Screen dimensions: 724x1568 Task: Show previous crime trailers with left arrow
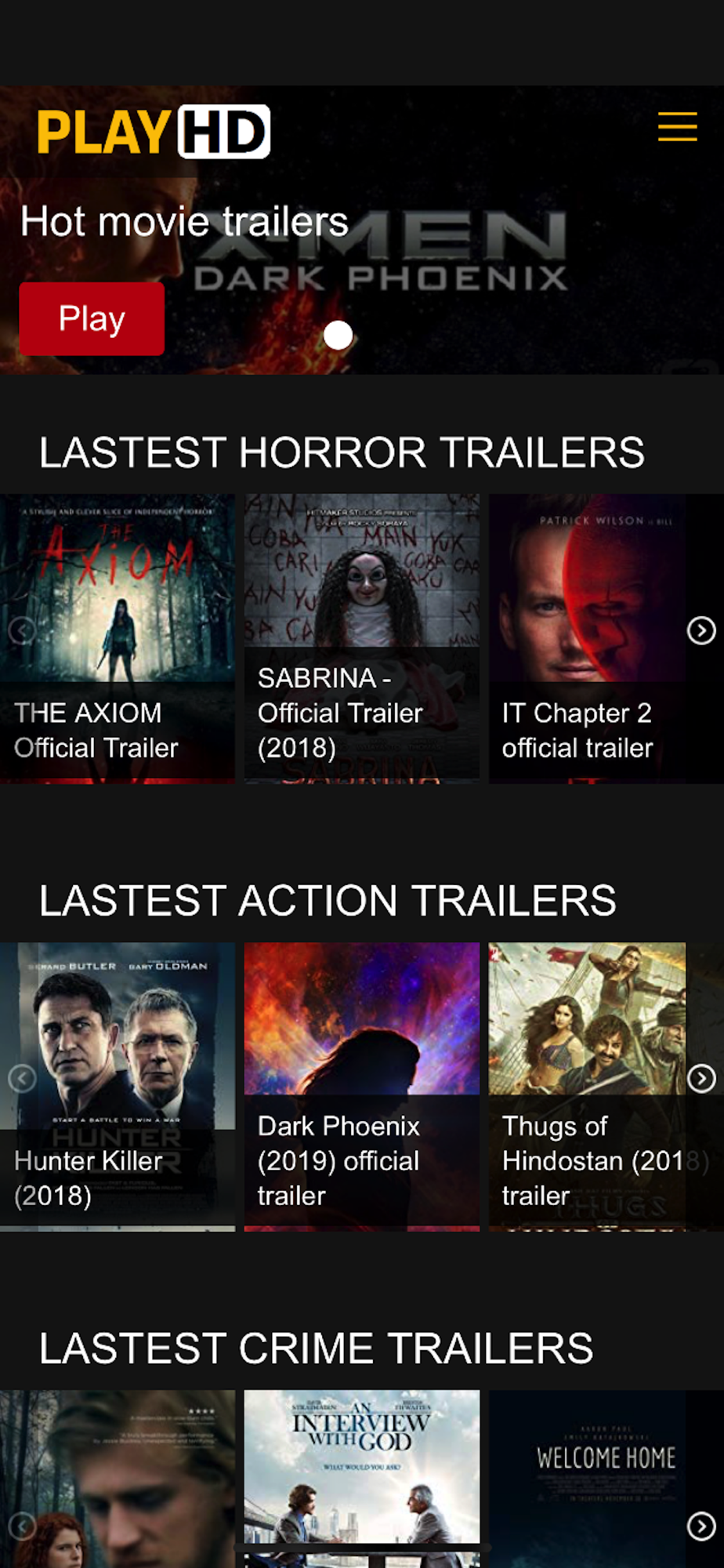[x=22, y=1526]
